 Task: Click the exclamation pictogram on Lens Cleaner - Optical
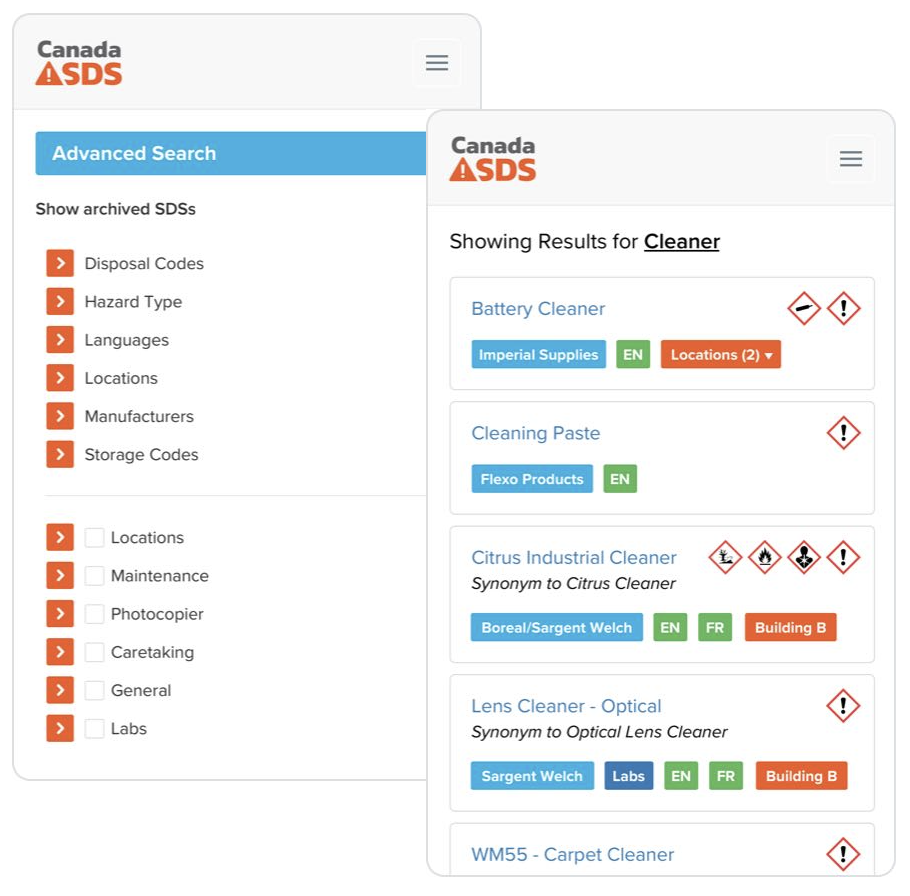pos(842,706)
